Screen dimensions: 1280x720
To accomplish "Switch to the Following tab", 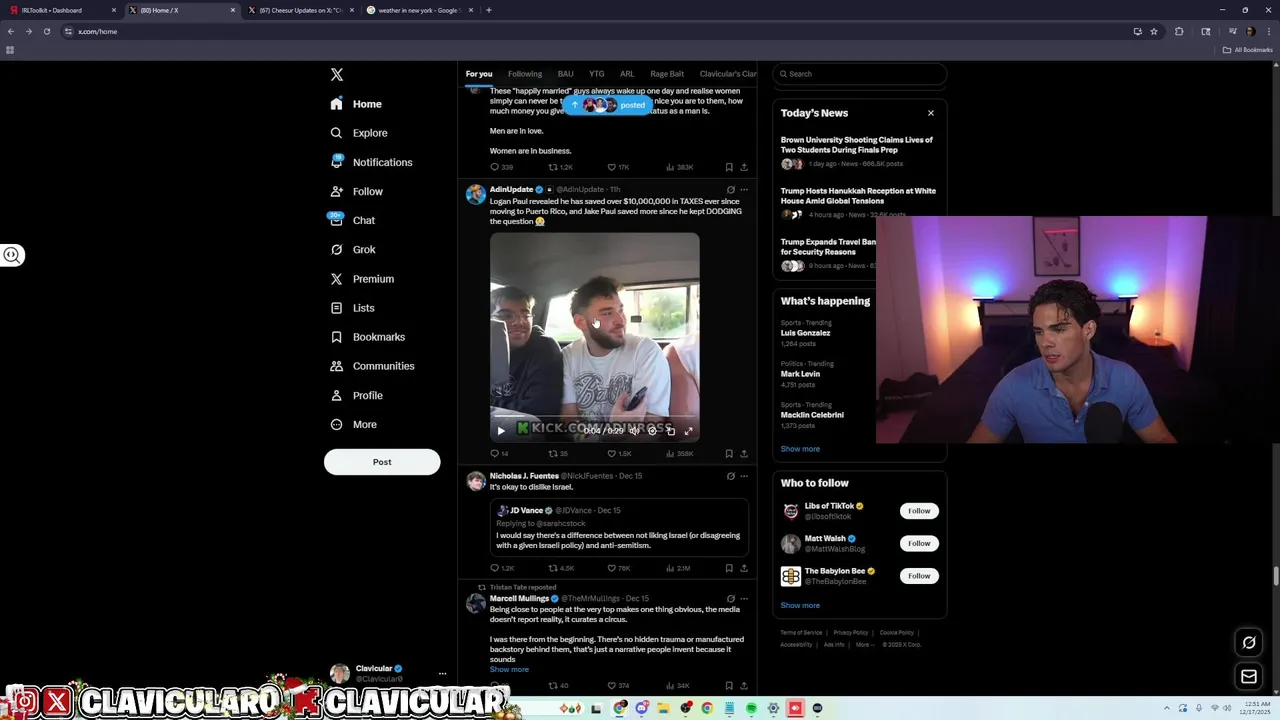I will coord(525,74).
